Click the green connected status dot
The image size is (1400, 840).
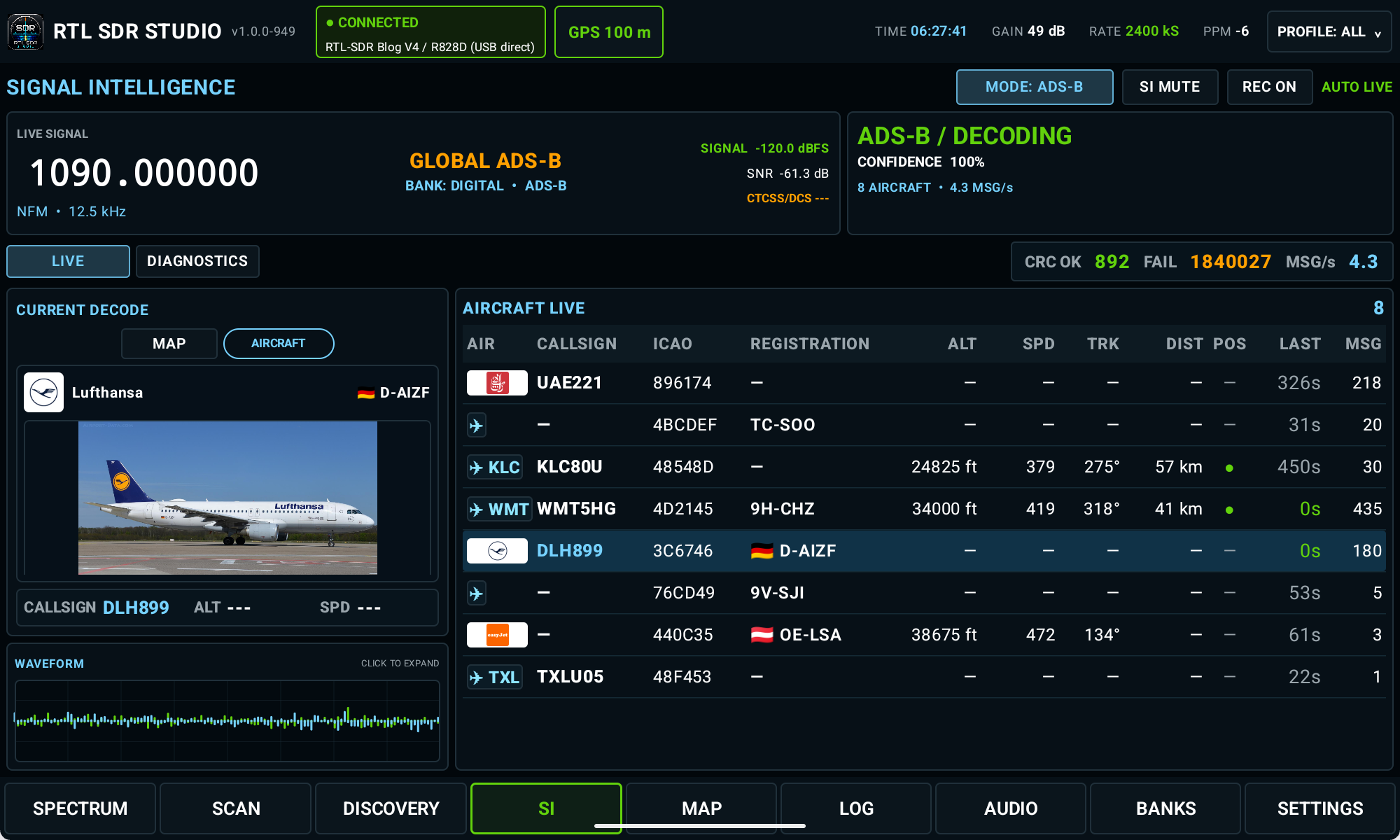[330, 23]
